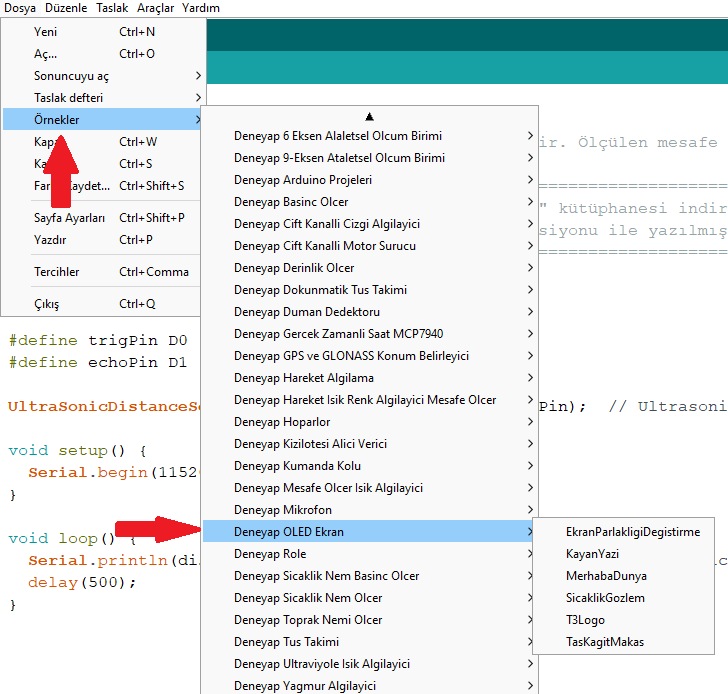This screenshot has width=728, height=694.
Task: Open Tercihler preferences
Action: [x=57, y=272]
